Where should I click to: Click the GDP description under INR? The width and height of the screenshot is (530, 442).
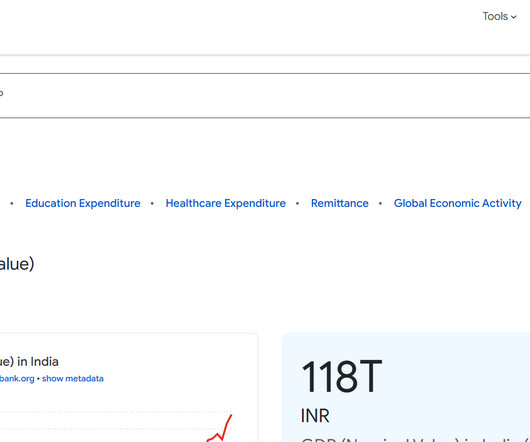click(415, 440)
